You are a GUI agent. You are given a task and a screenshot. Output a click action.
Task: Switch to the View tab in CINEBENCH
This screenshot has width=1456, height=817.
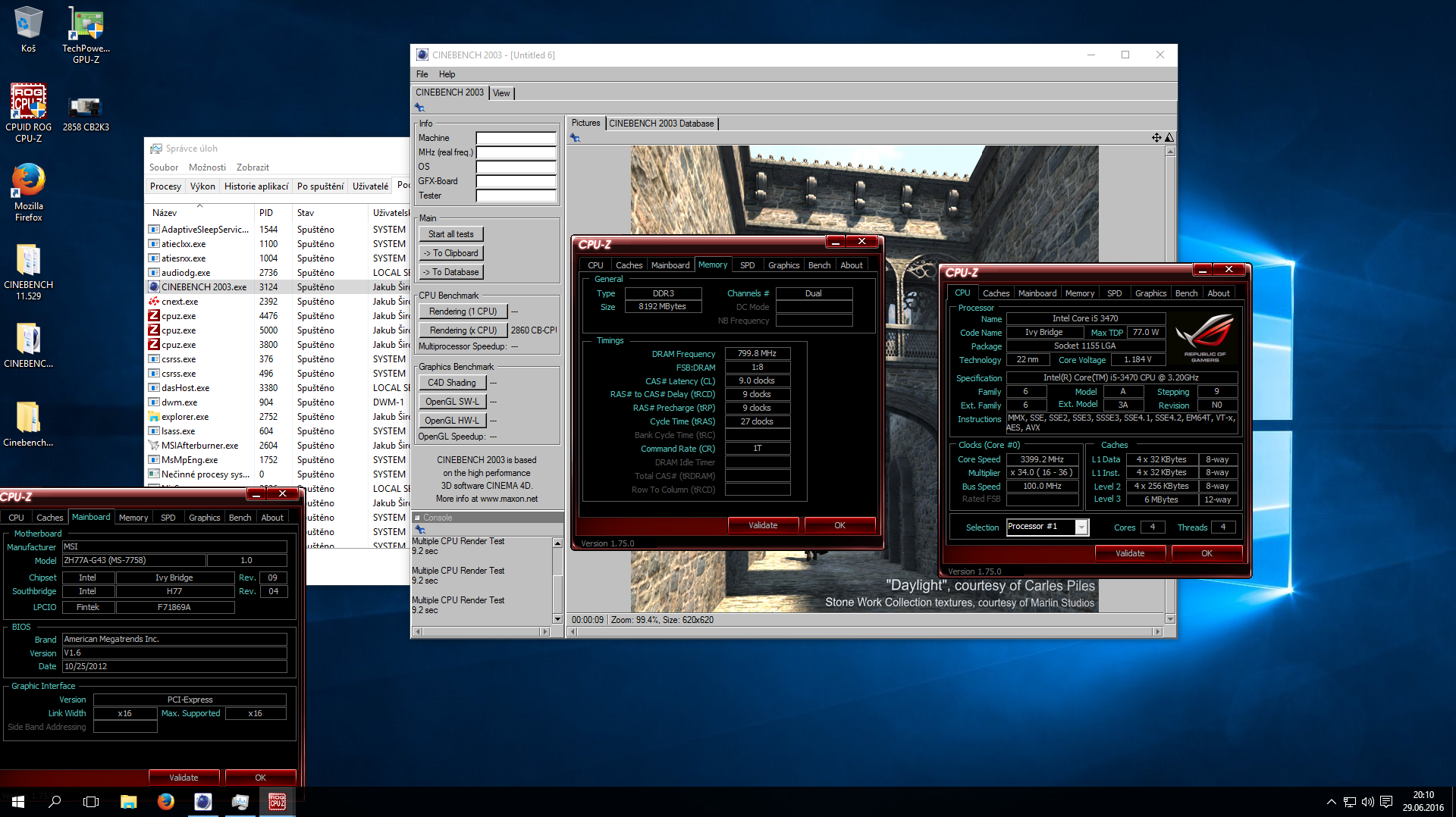pyautogui.click(x=501, y=93)
